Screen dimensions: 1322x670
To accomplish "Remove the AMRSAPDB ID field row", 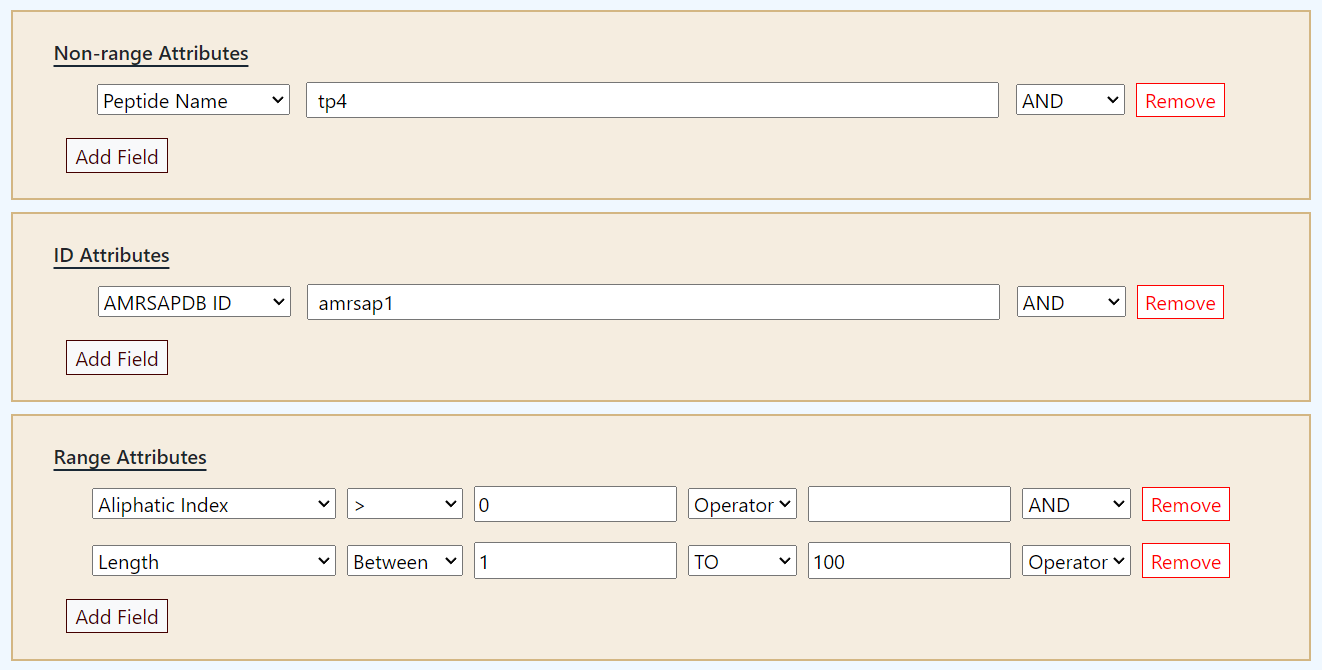I will 1180,302.
